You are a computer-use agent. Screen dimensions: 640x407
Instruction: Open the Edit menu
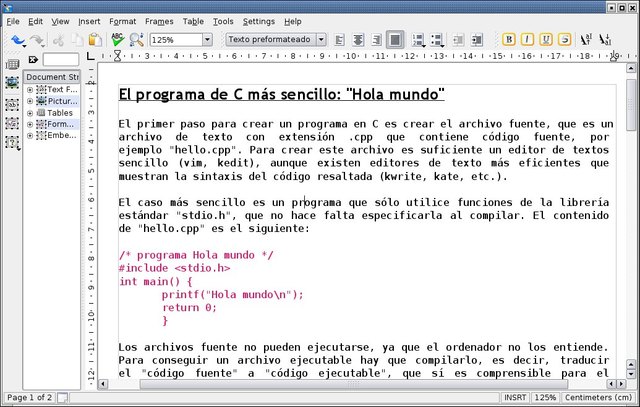(x=36, y=22)
